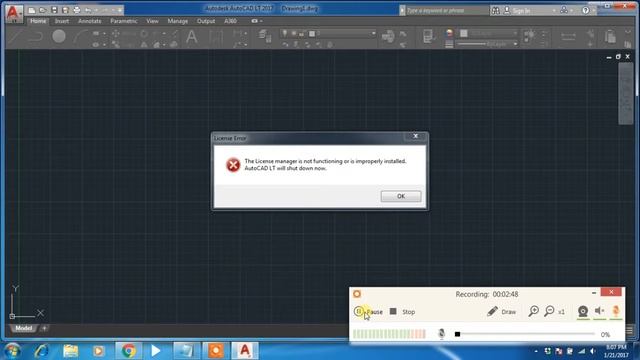Click the Measure ruler icon in the ribbon
The image size is (640, 360).
pos(568,37)
